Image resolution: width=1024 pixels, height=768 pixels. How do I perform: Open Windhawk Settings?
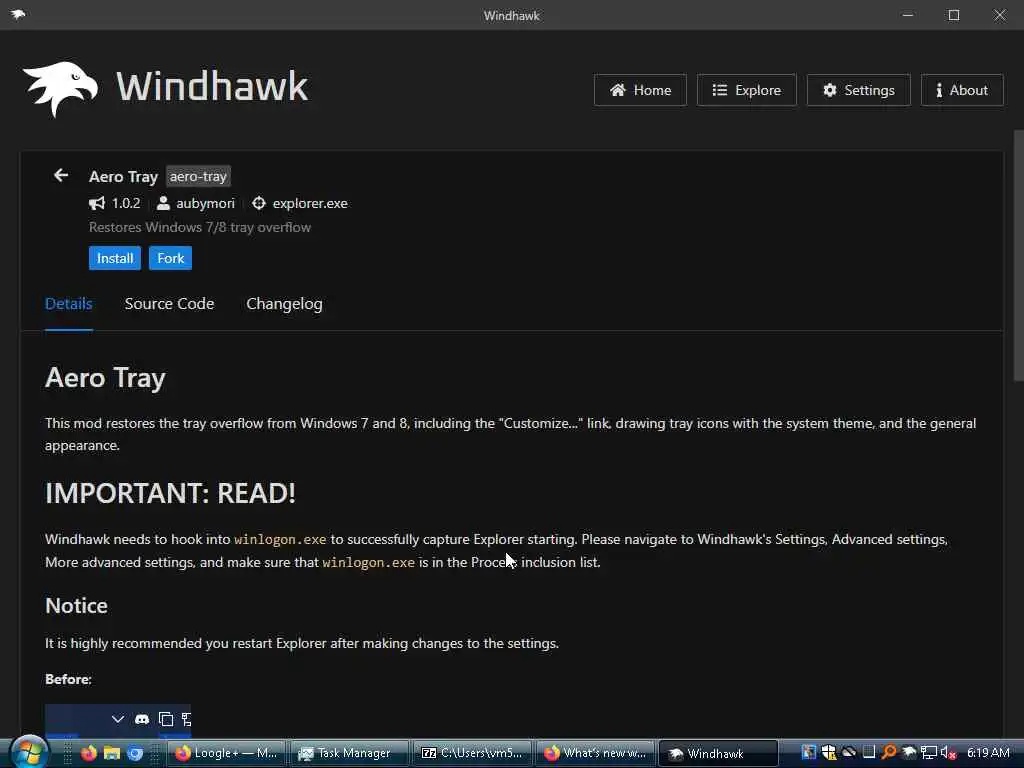(858, 90)
